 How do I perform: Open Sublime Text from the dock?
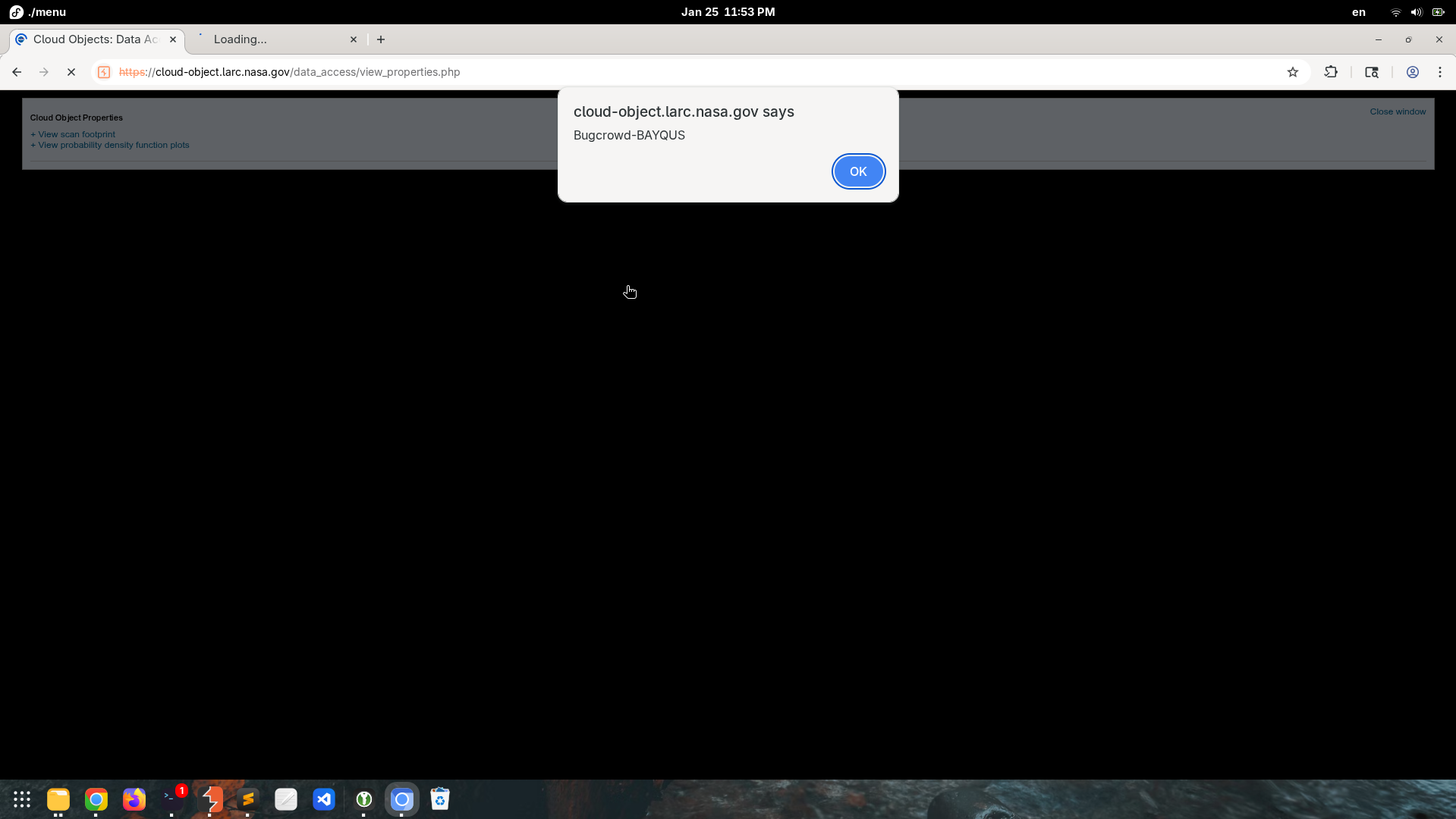coord(248,799)
